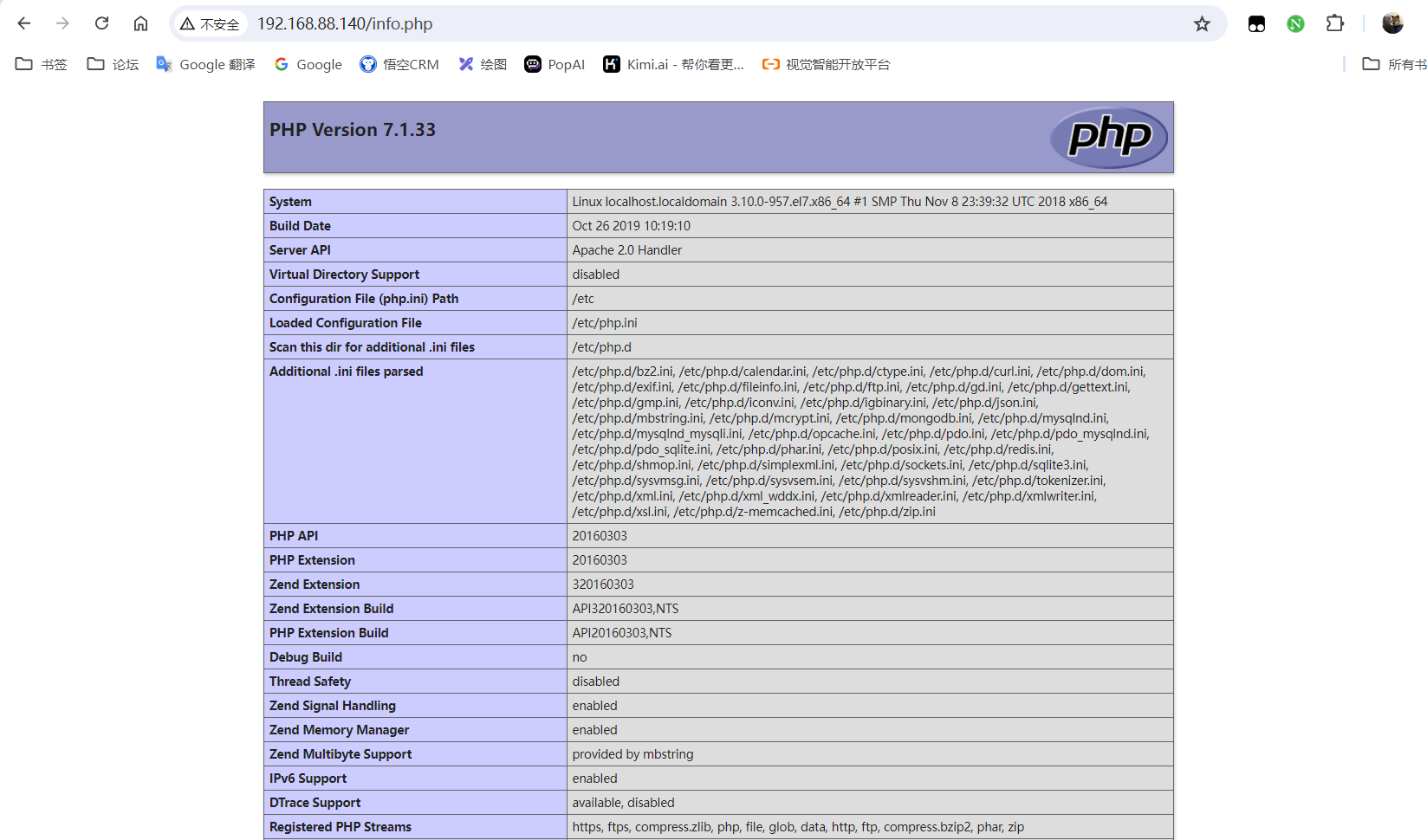The height and width of the screenshot is (840, 1427).
Task: Click the Server API label
Action: point(300,250)
